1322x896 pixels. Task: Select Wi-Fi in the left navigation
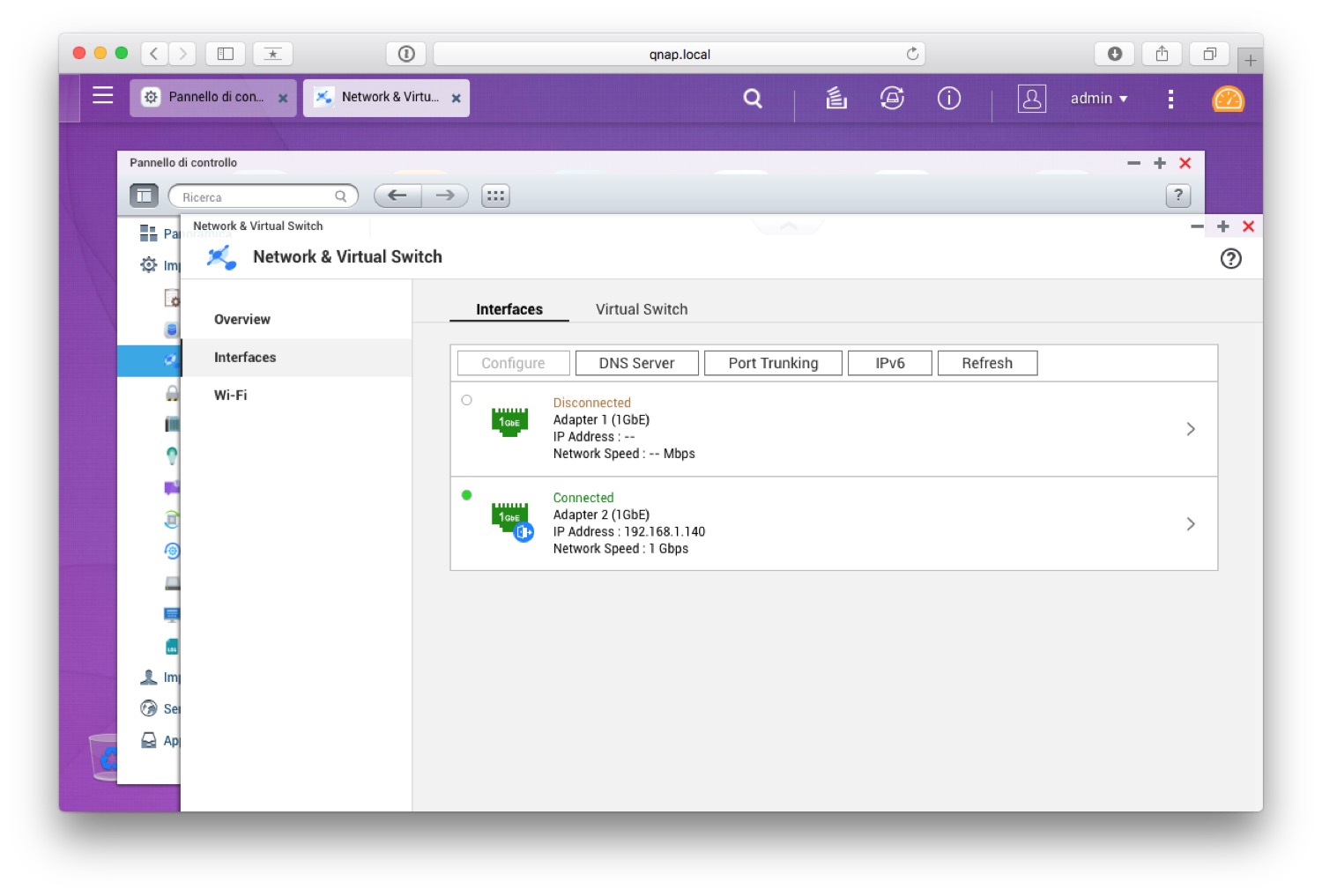pos(297,395)
